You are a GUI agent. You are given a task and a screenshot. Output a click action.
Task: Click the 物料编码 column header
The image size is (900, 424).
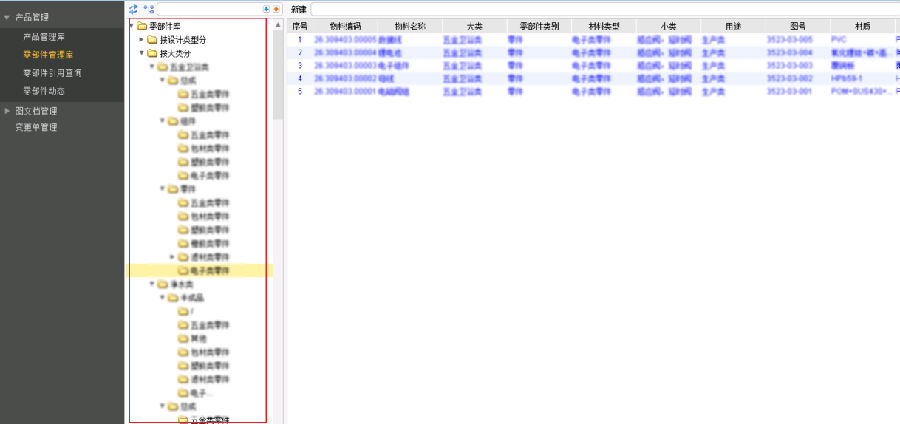pyautogui.click(x=345, y=25)
